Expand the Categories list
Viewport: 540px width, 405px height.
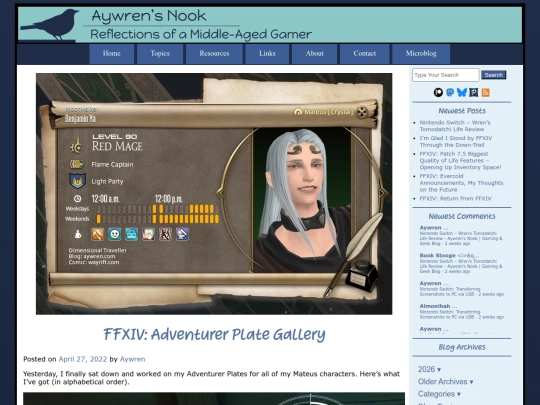tap(439, 394)
